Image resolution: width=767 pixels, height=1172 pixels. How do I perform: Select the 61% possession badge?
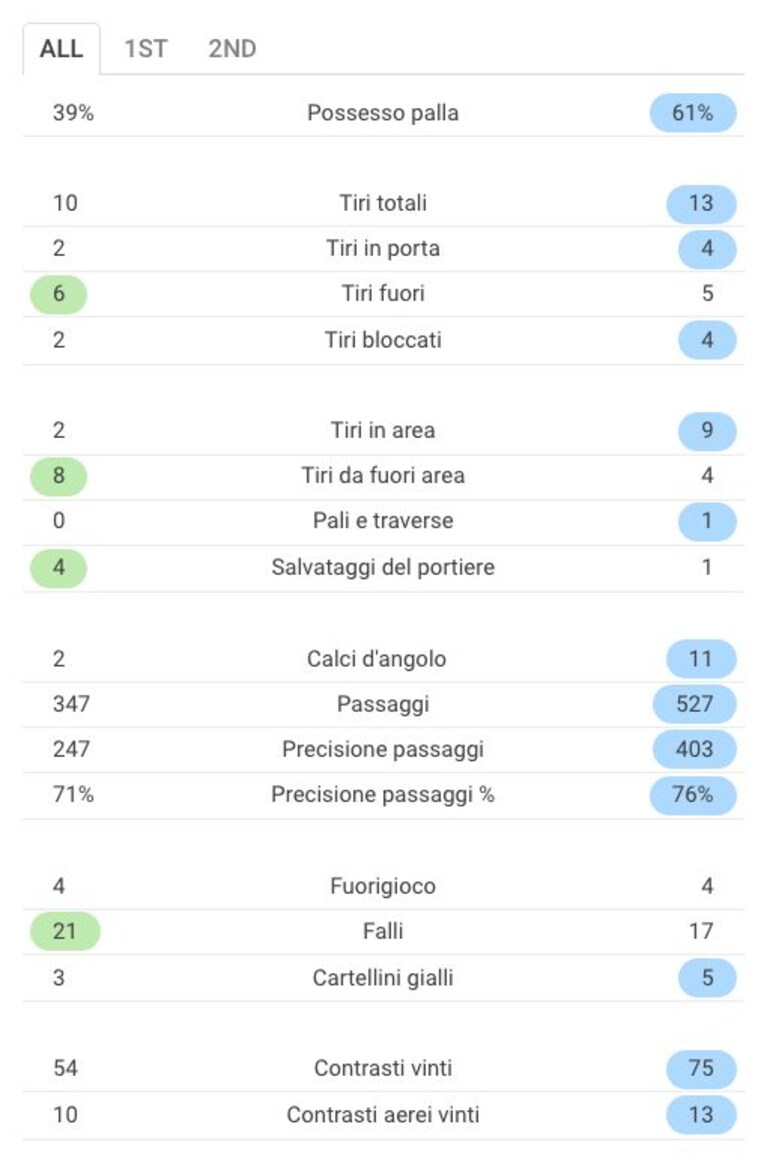[693, 113]
